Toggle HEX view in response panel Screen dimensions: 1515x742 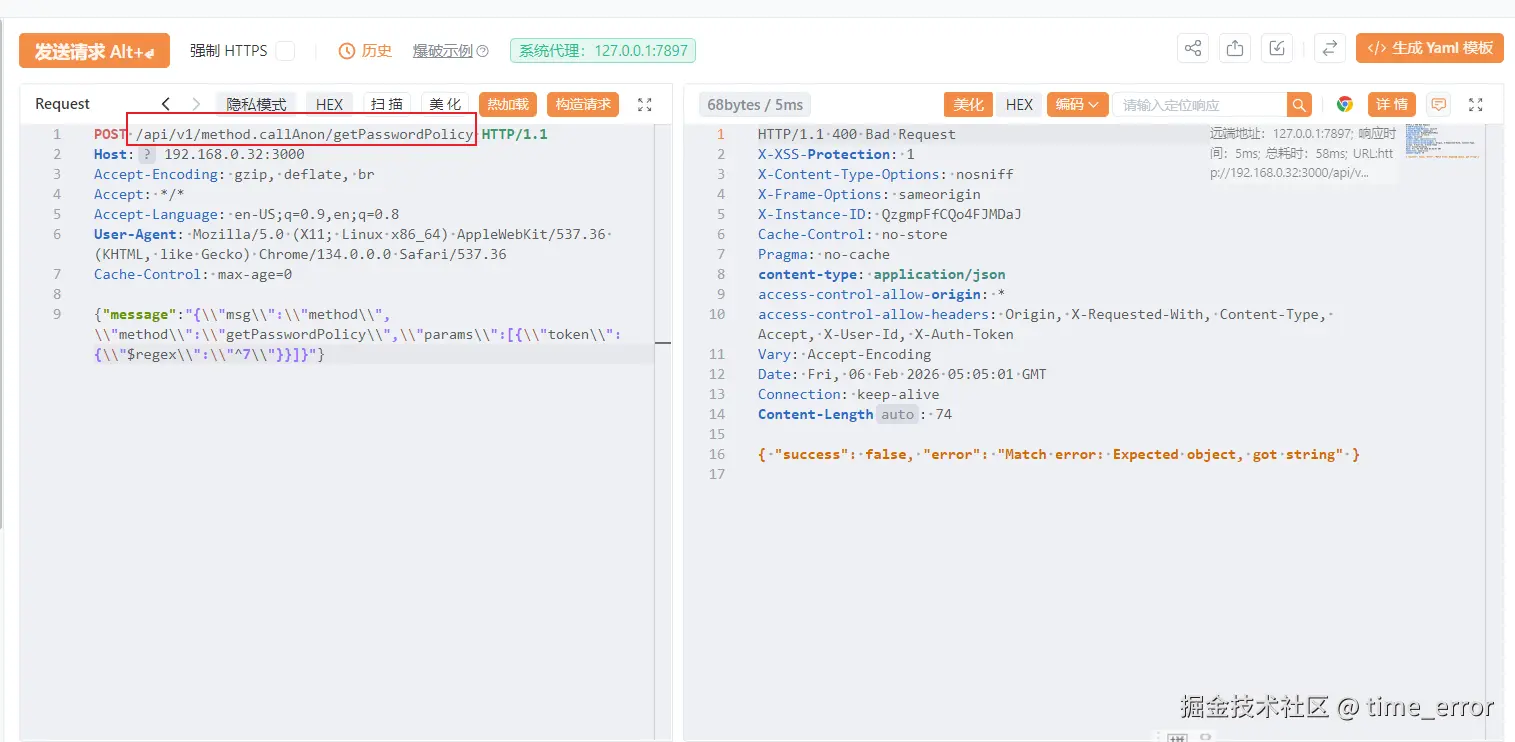1019,104
